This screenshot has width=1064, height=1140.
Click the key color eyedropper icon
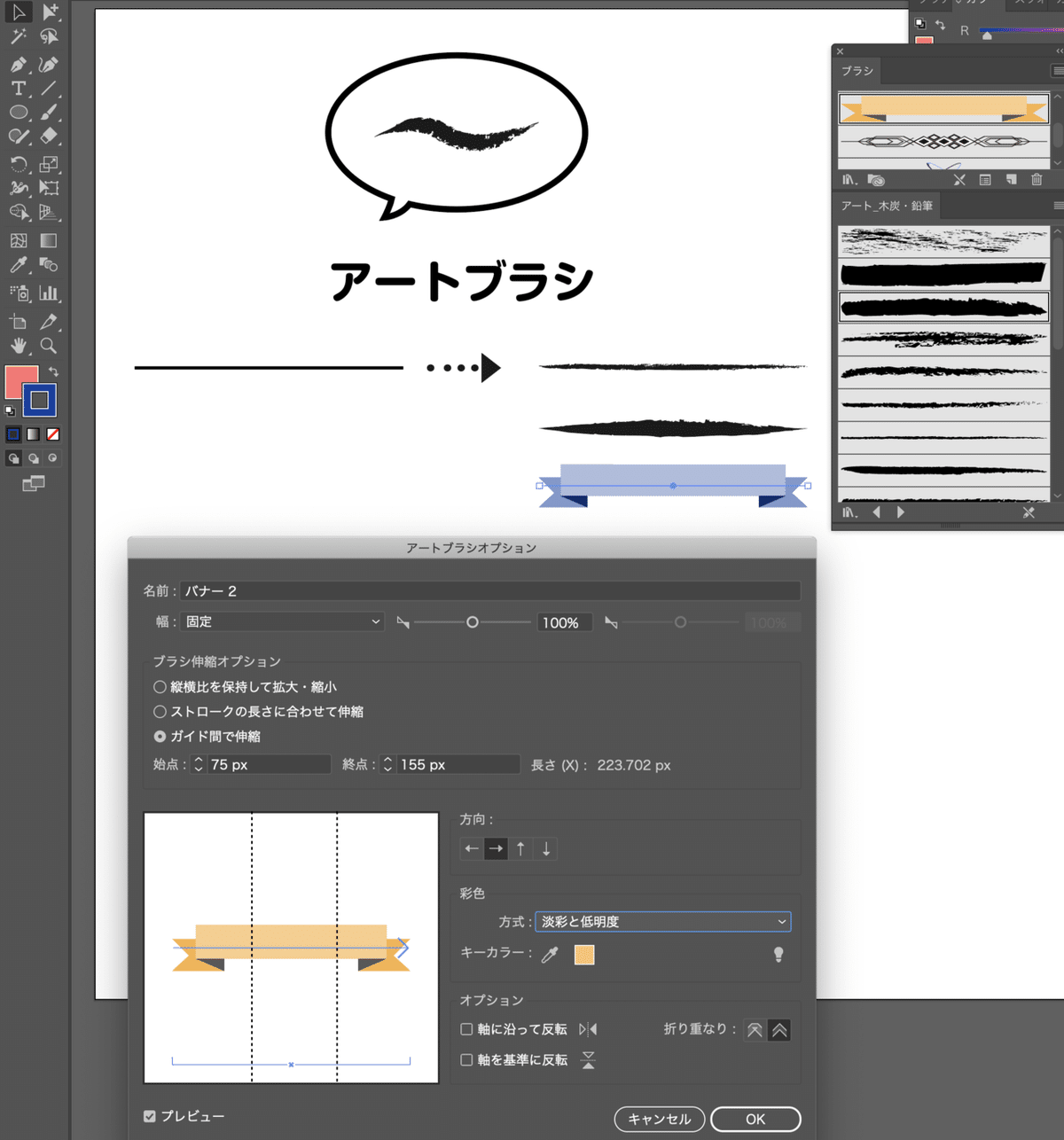[550, 955]
